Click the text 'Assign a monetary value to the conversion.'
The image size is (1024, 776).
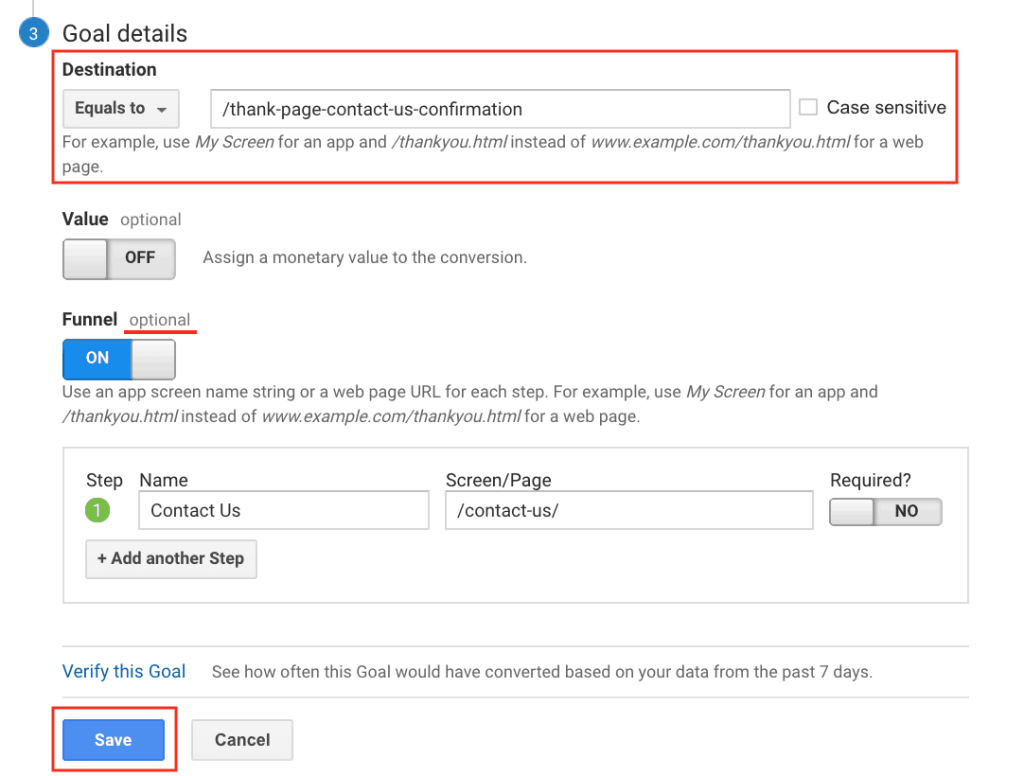coord(364,257)
